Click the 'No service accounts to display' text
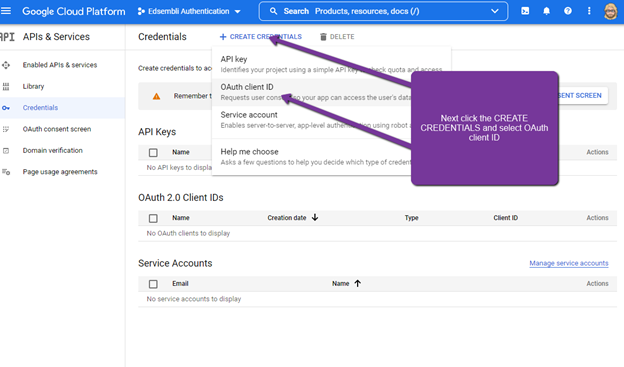Image resolution: width=624 pixels, height=367 pixels. pyautogui.click(x=194, y=299)
